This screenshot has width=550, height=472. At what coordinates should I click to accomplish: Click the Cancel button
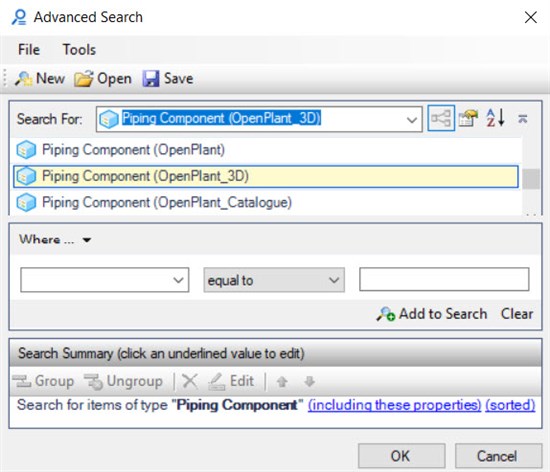pyautogui.click(x=498, y=456)
